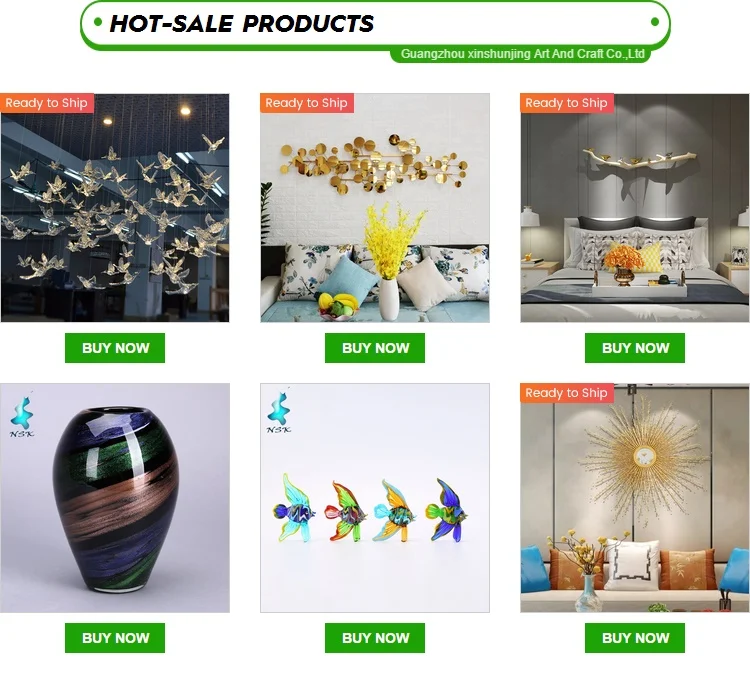Click Ready to Ship badge on branch decor
Viewport: 750px width, 673px height.
point(567,103)
